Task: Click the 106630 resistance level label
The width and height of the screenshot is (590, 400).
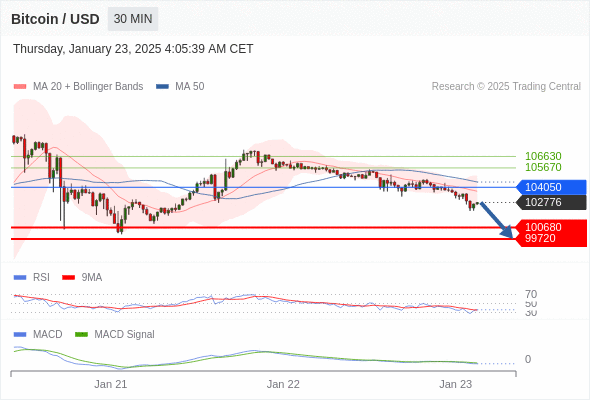Action: coord(543,156)
